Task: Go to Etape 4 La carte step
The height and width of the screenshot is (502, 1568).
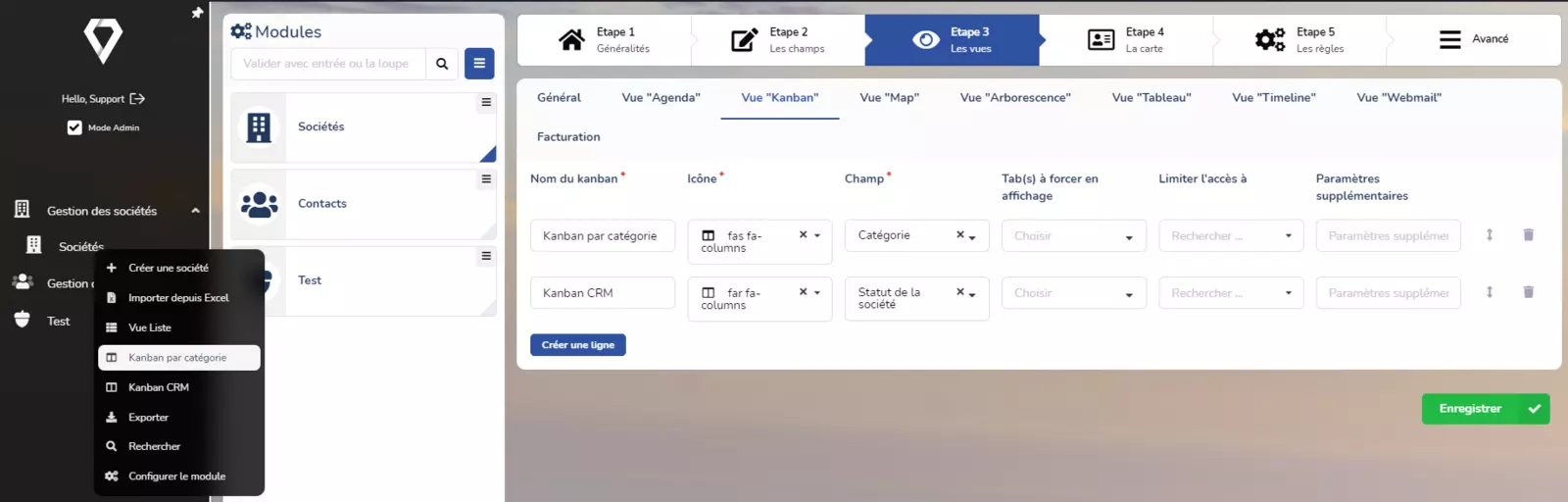Action: click(x=1126, y=40)
